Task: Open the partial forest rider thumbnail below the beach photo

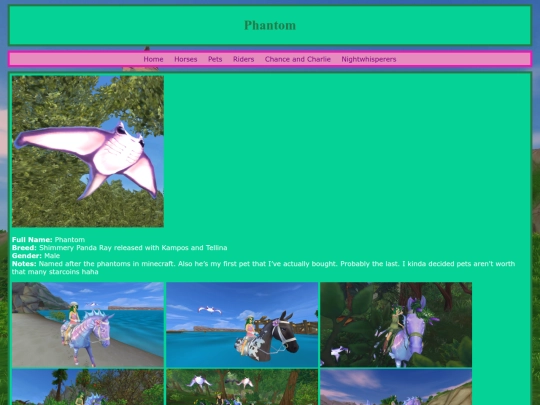Action: pos(88,387)
